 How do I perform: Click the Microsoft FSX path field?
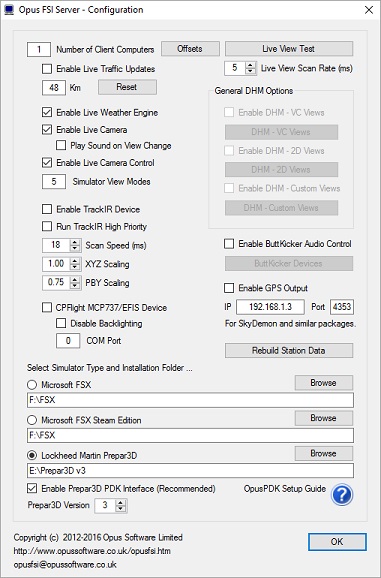pyautogui.click(x=190, y=400)
